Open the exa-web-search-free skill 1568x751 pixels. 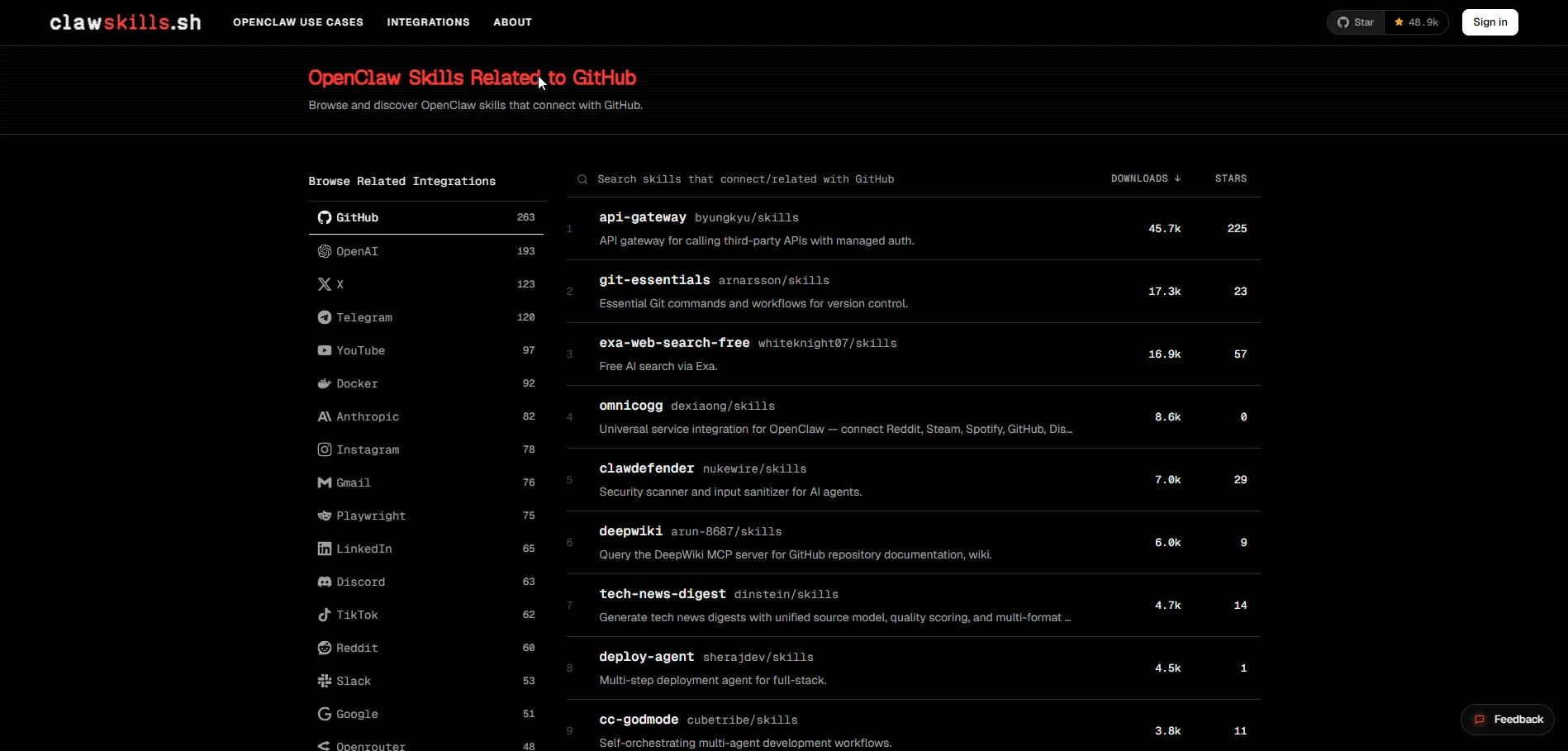pos(674,343)
